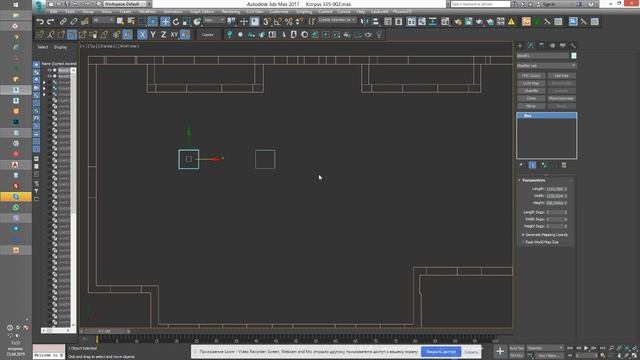Open the Material Editor icon
This screenshot has height=360, width=640.
[x=445, y=22]
